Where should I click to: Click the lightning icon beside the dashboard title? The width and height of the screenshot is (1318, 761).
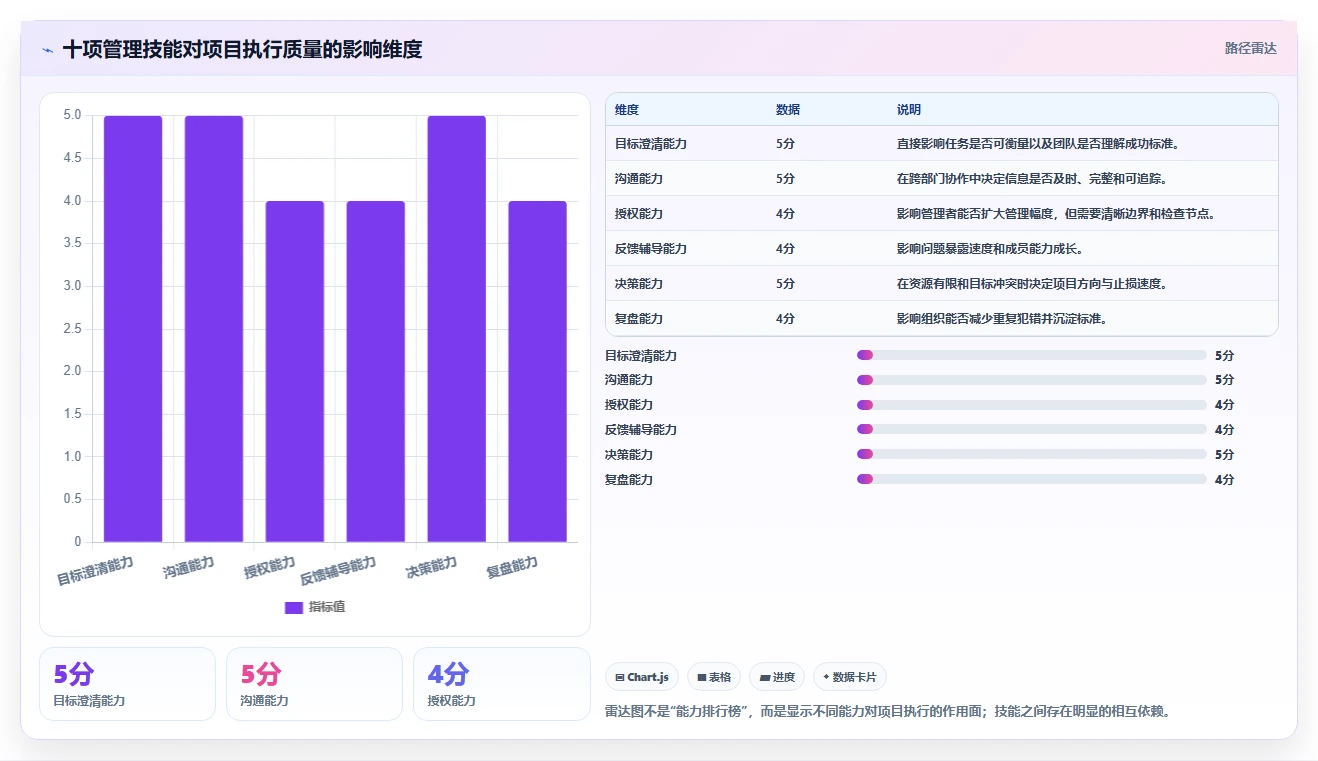pos(47,49)
